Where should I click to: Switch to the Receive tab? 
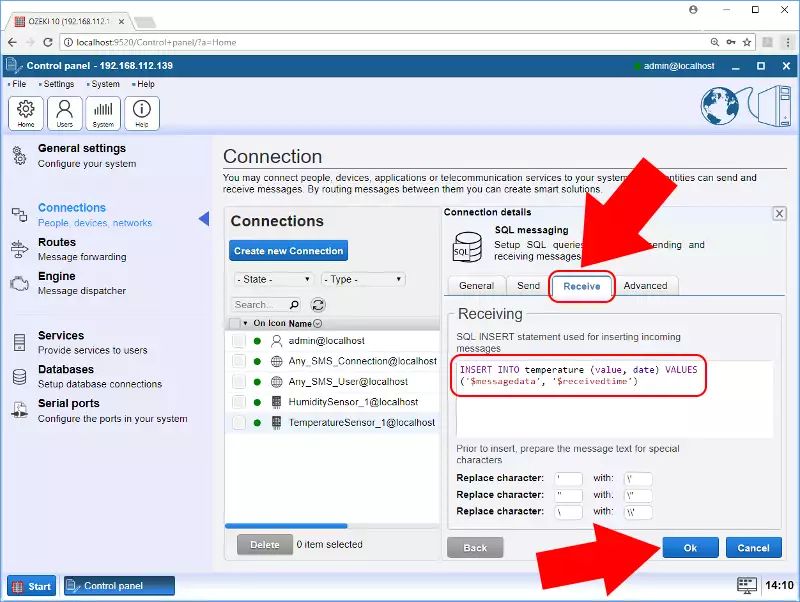(x=582, y=286)
